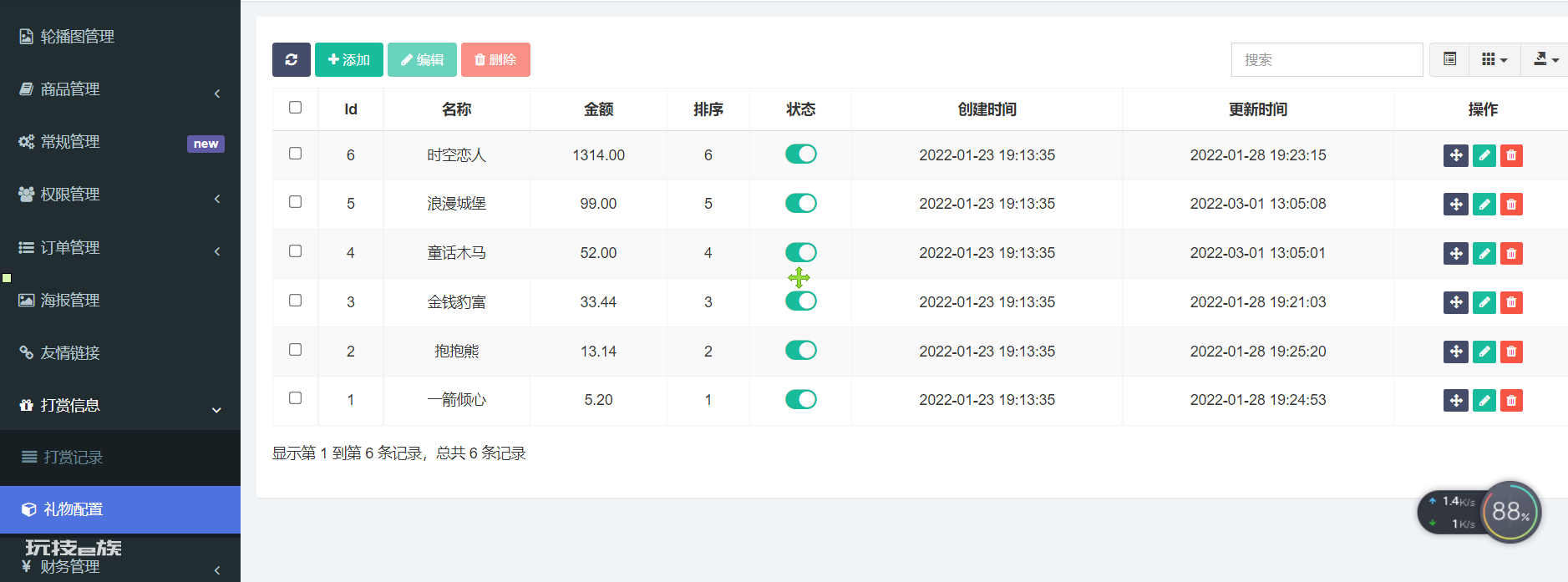Toggle status switch for 时空恋人

[800, 154]
